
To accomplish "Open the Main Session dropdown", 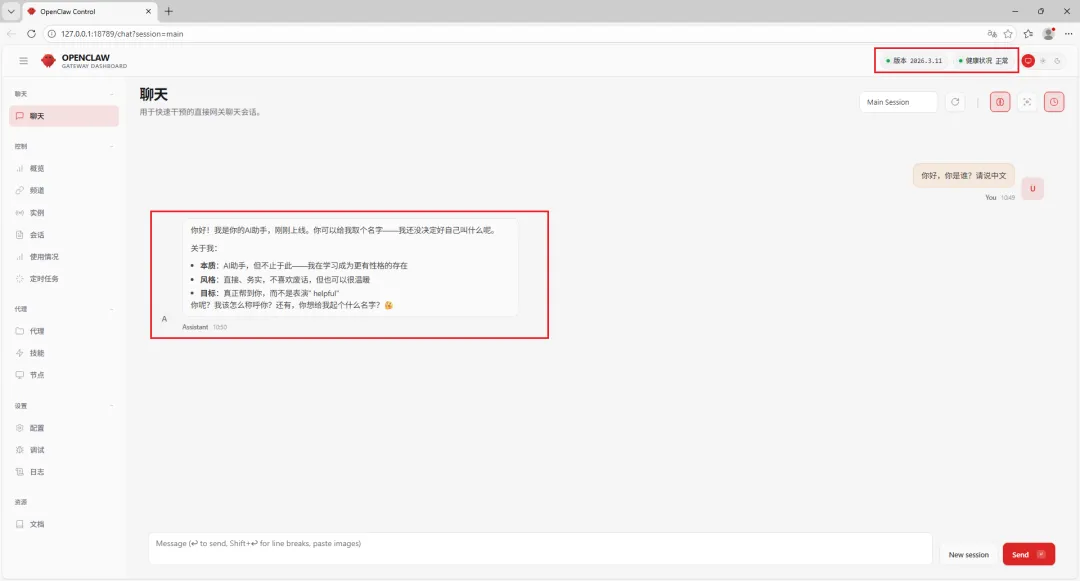I will coord(898,102).
